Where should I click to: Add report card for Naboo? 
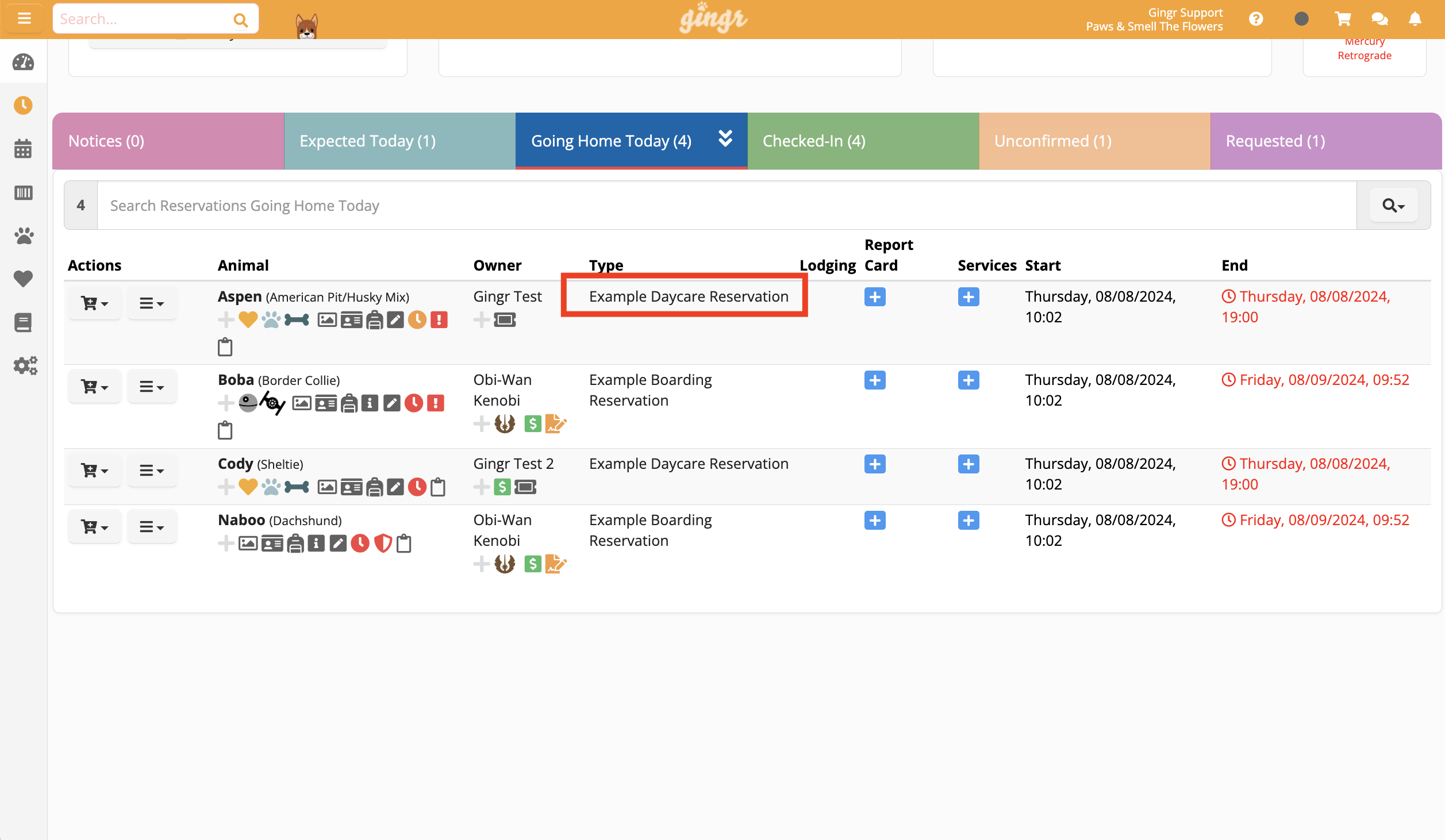click(x=875, y=521)
